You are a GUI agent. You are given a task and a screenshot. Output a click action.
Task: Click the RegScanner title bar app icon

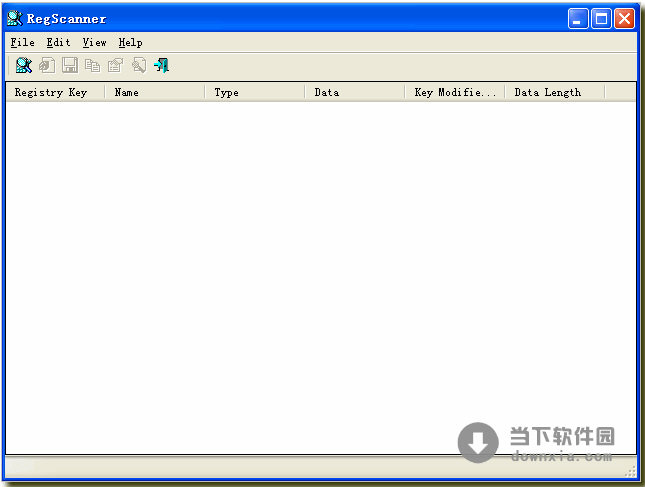[x=15, y=18]
